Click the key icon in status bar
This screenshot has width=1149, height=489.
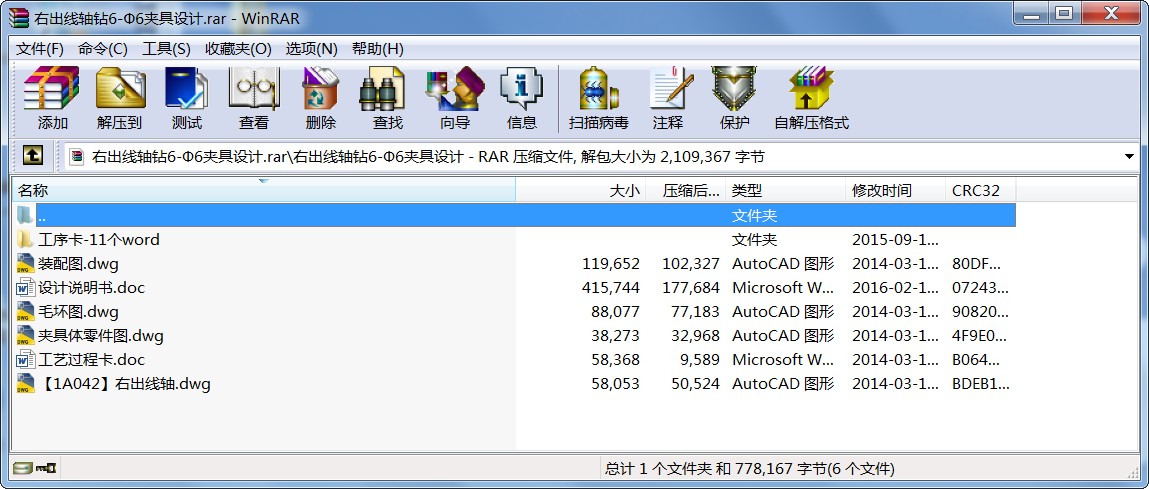(x=47, y=468)
